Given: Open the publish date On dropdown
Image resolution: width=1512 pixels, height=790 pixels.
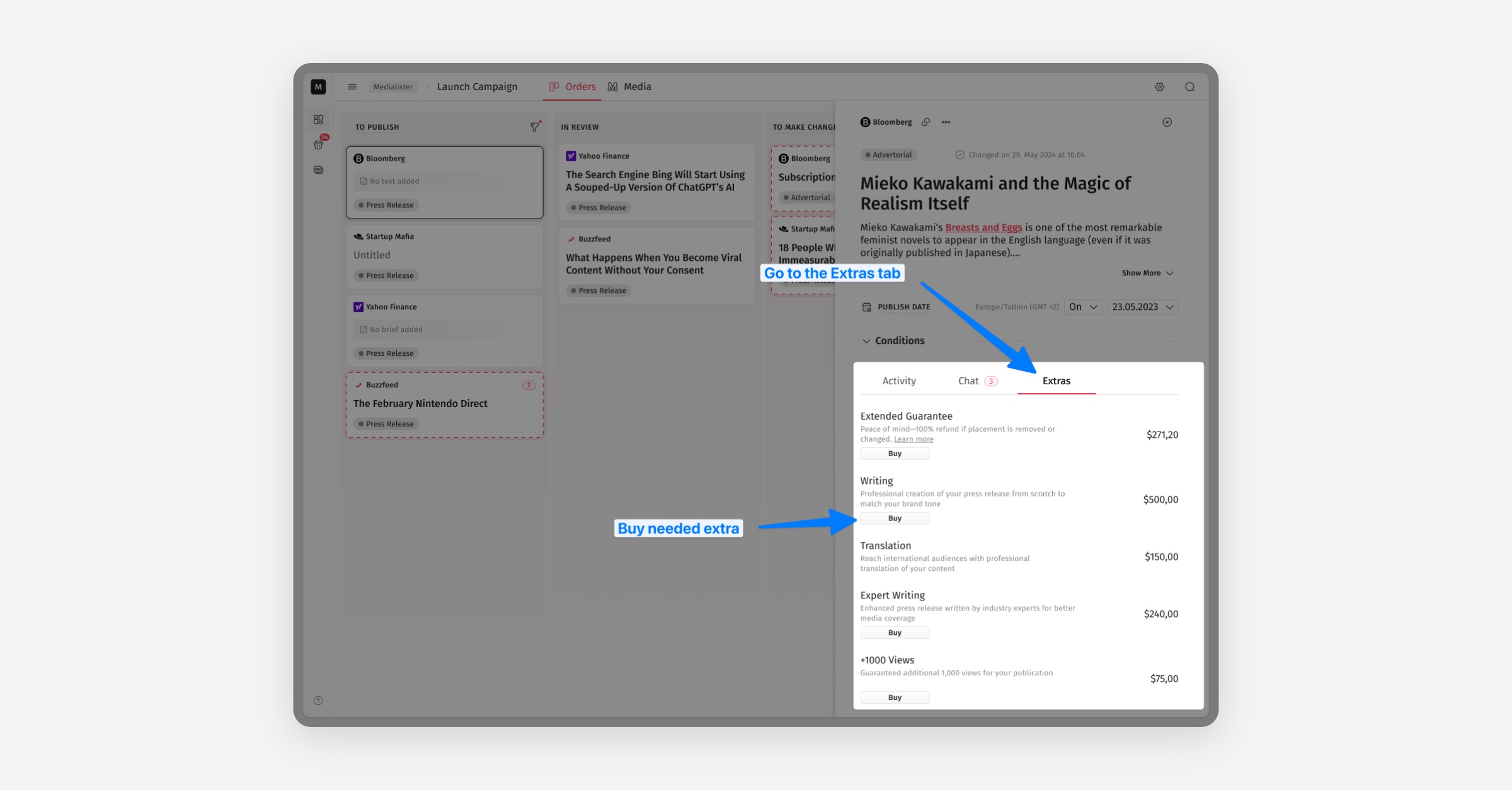Looking at the screenshot, I should 1083,307.
